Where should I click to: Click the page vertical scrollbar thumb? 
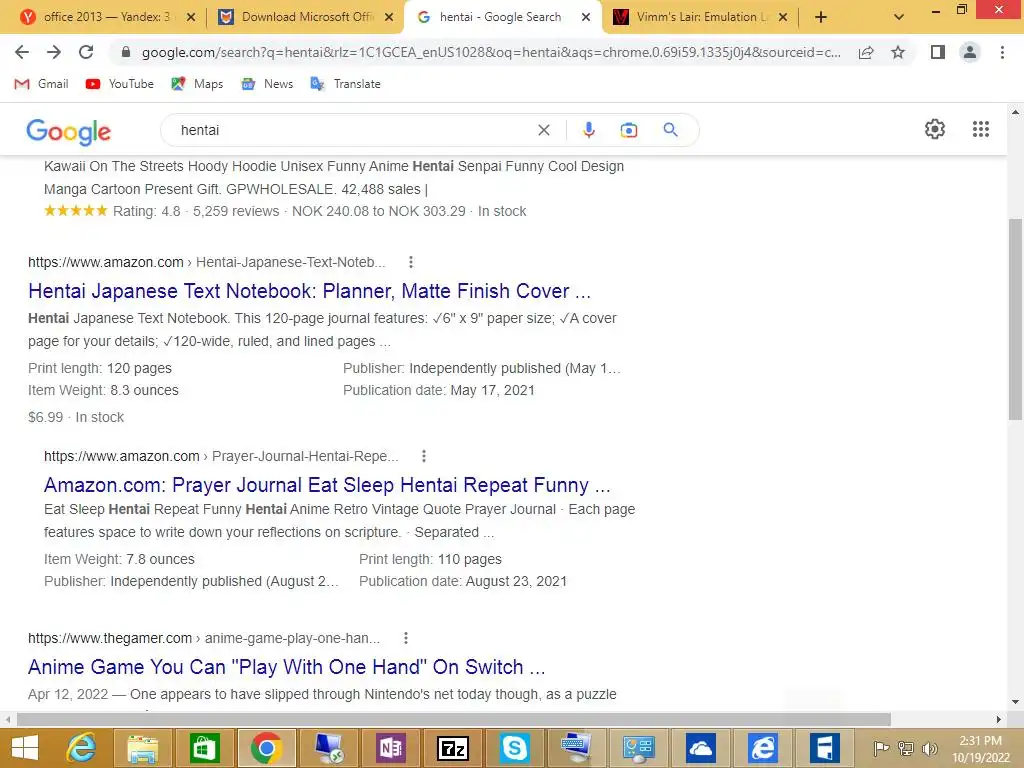coord(1015,320)
